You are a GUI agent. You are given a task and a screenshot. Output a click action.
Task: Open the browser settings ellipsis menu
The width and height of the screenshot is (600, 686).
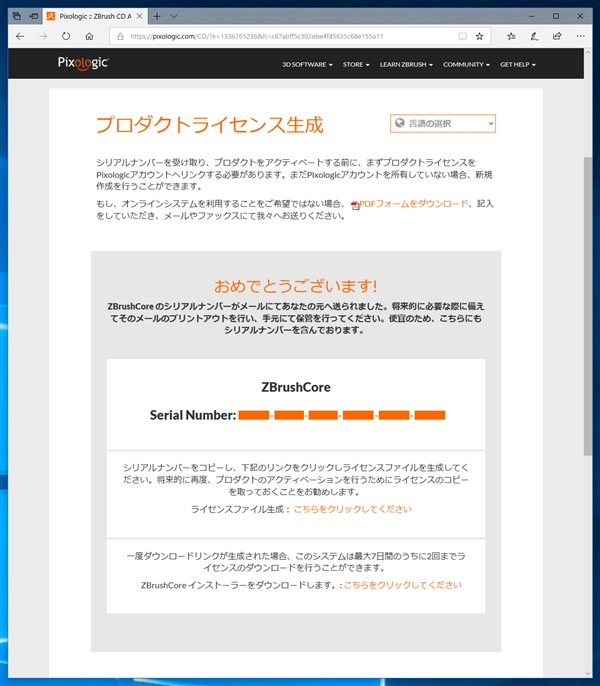(x=580, y=36)
